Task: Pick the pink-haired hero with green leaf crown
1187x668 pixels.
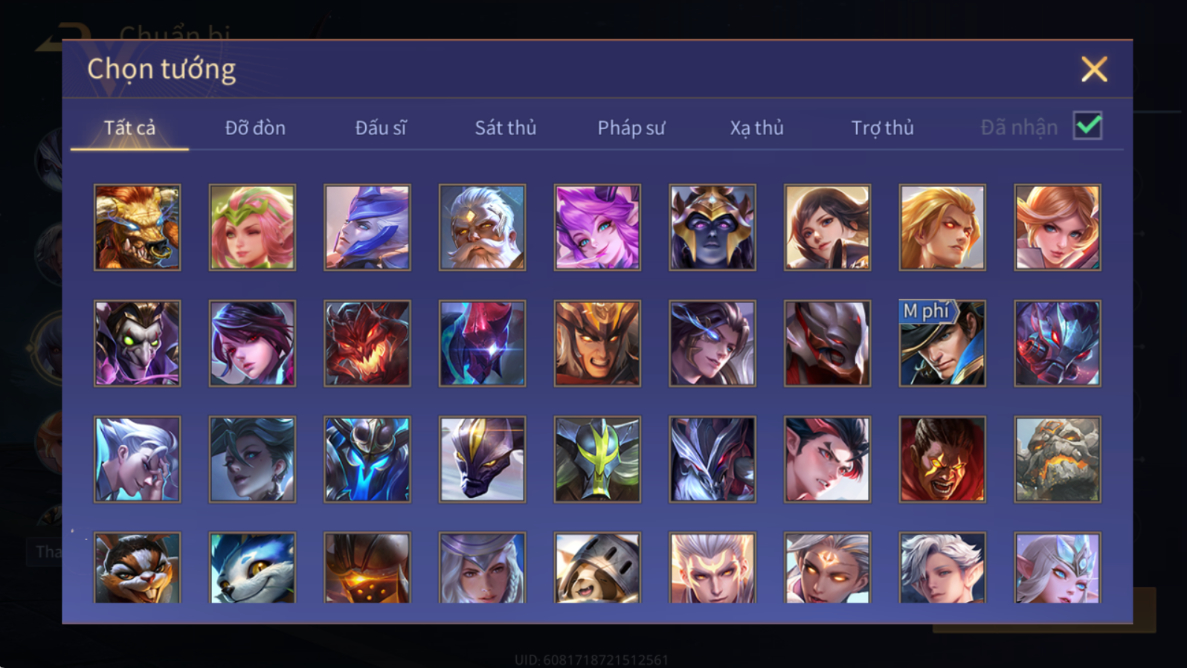Action: 252,227
